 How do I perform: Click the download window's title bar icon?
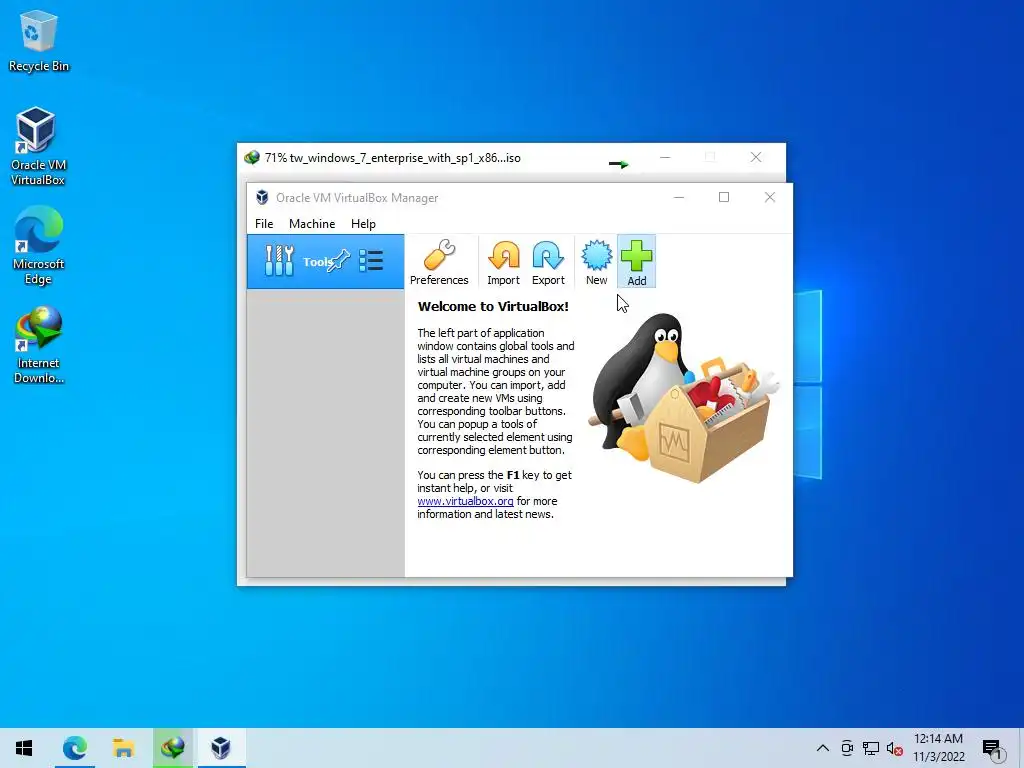tap(251, 157)
